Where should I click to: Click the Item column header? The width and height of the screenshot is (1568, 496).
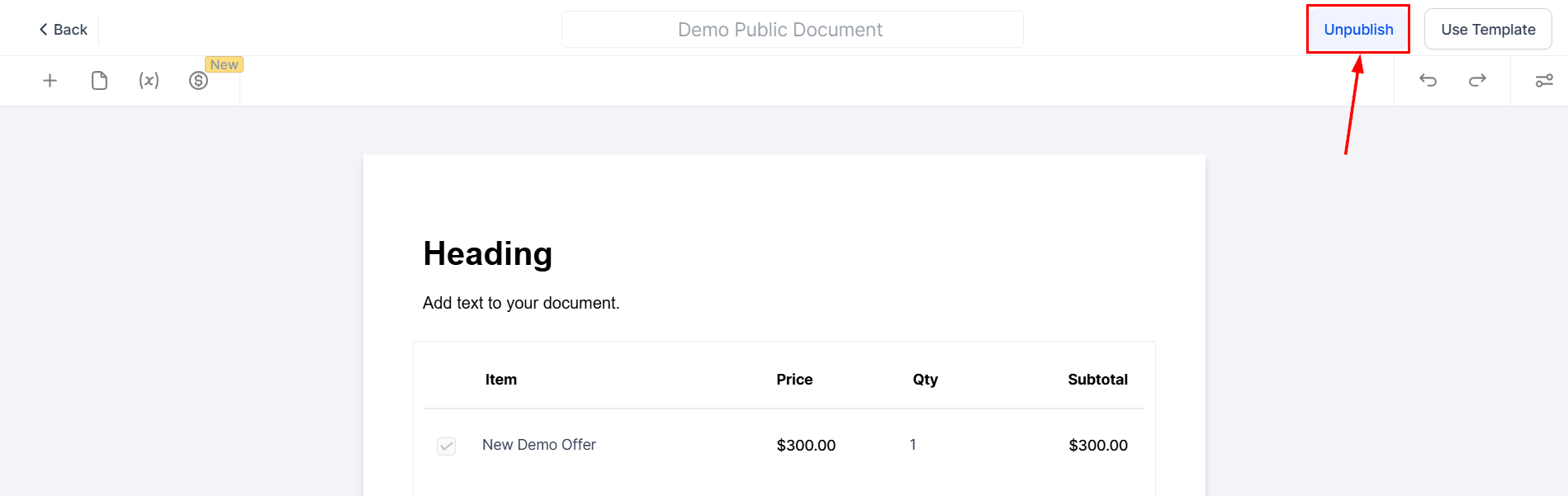[501, 380]
